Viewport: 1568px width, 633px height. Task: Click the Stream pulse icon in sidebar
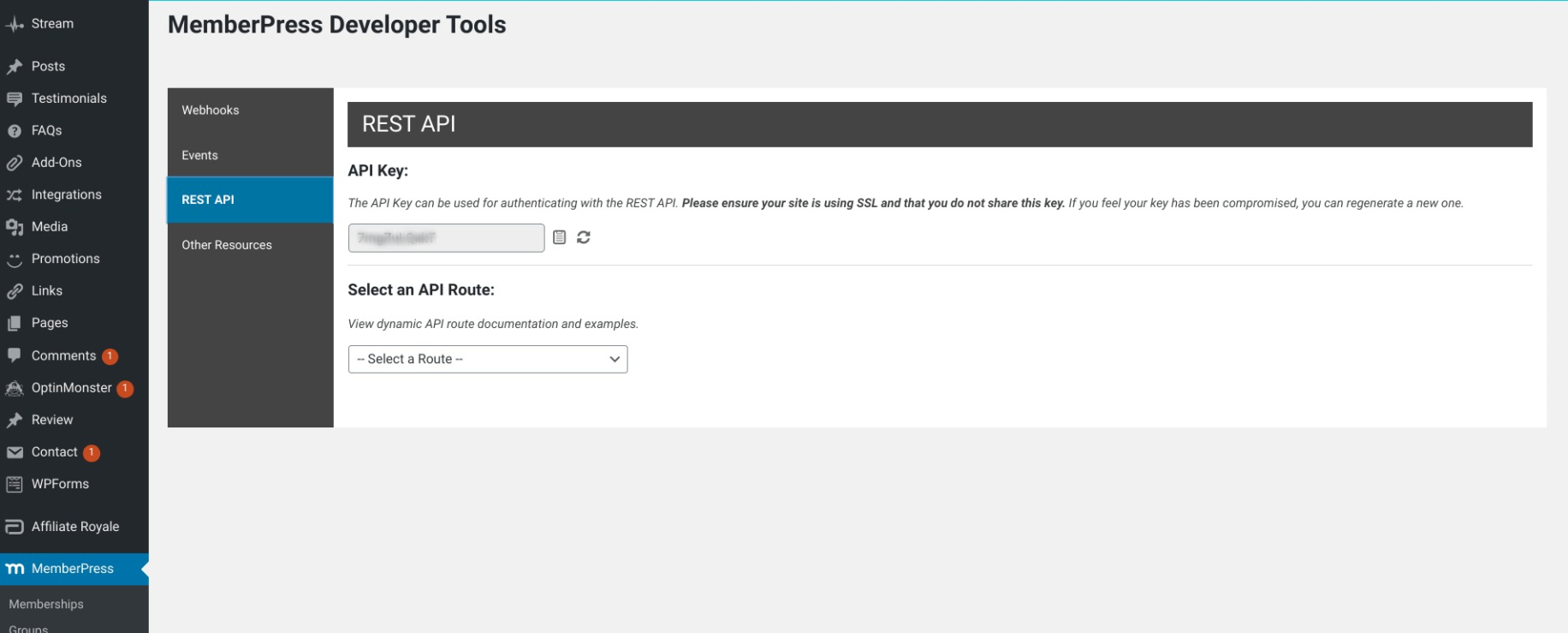15,25
